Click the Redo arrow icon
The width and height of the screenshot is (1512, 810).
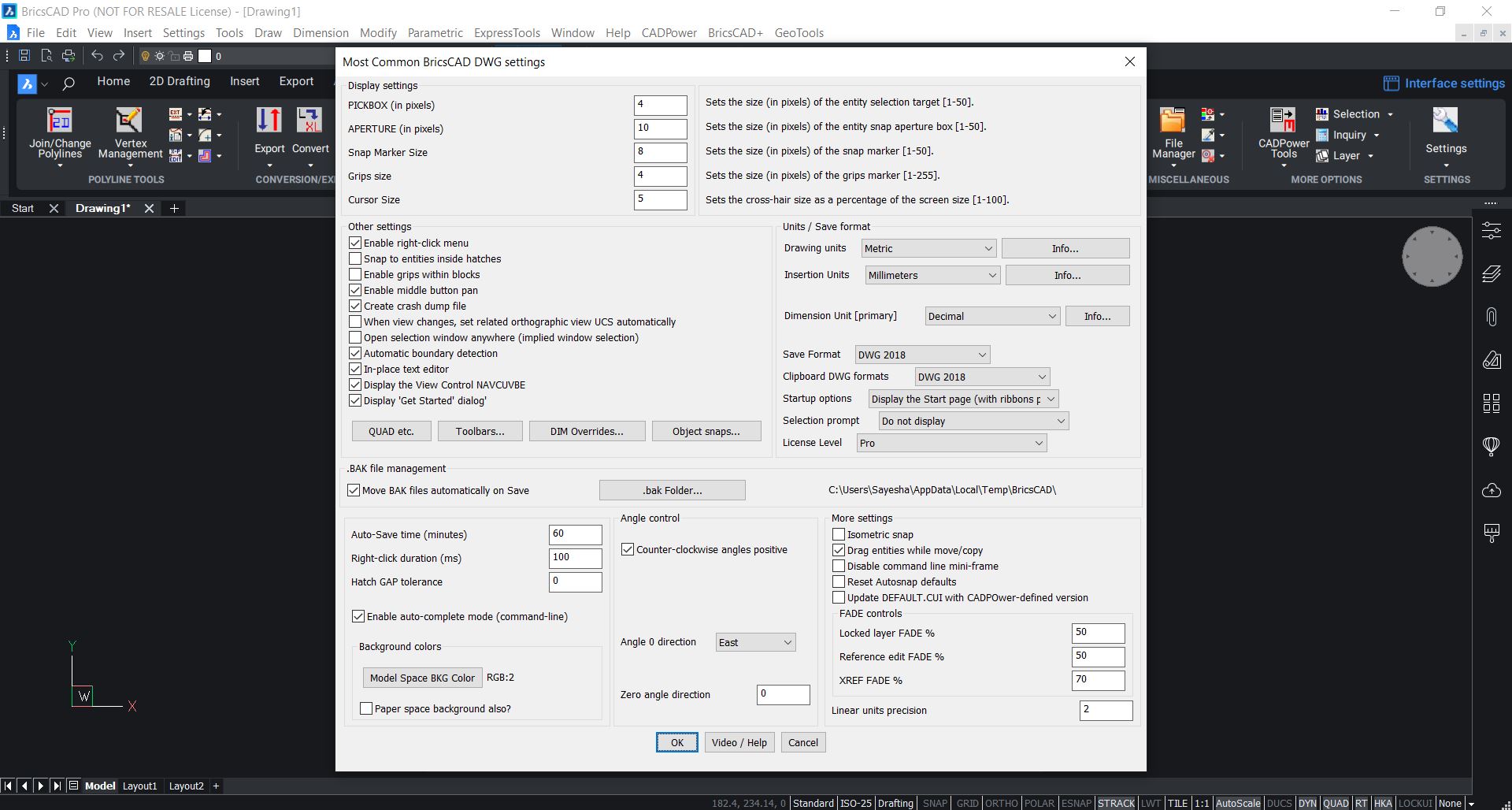point(119,56)
